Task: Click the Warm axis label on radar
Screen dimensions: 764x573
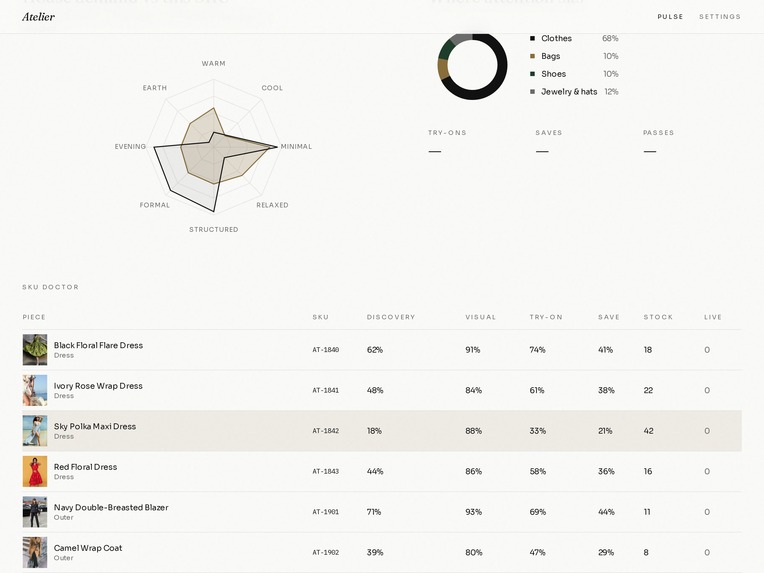Action: (213, 63)
